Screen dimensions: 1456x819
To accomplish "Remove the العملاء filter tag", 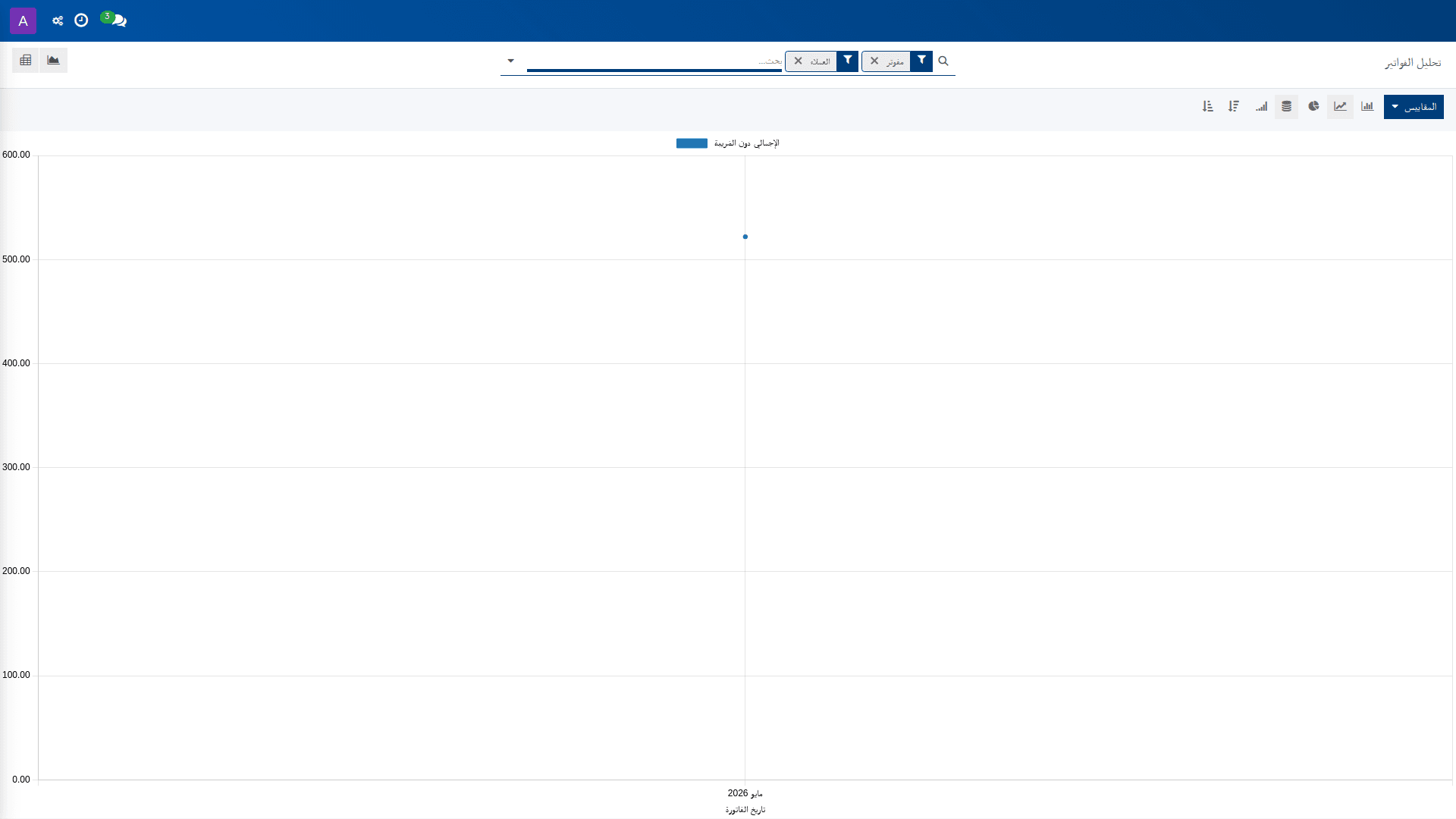I will click(798, 61).
